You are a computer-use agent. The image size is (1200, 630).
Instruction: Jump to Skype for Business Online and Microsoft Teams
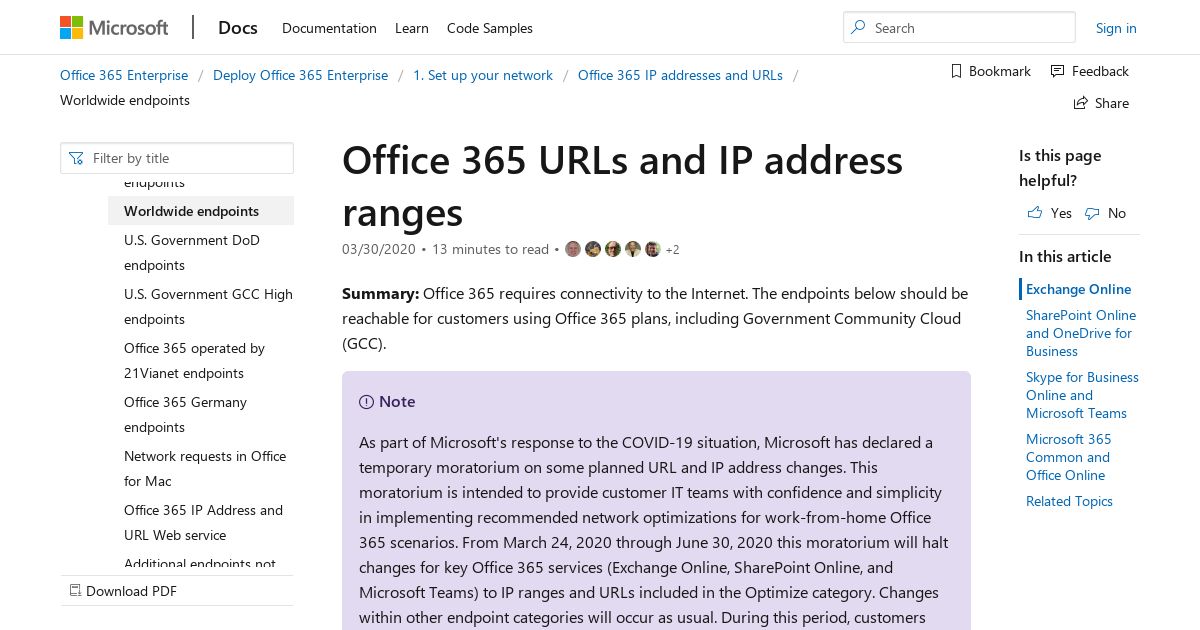1082,395
